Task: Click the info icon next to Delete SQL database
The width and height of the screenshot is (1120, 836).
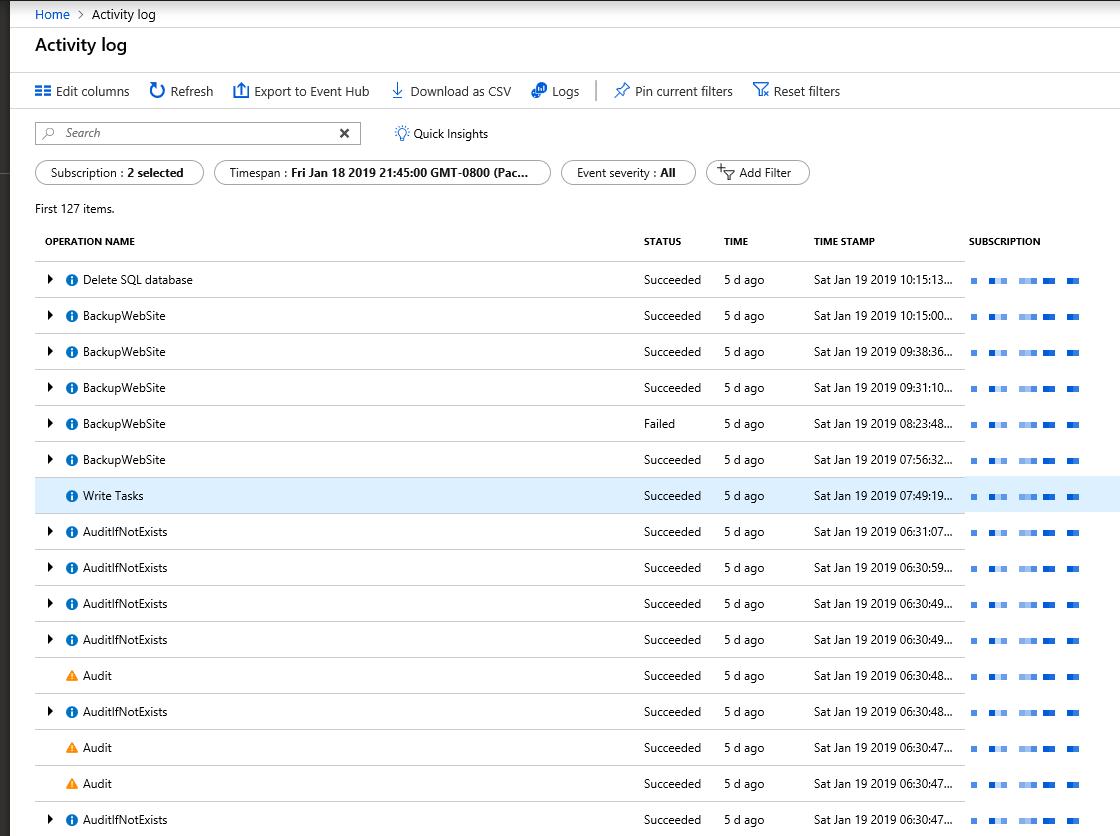Action: pyautogui.click(x=70, y=280)
